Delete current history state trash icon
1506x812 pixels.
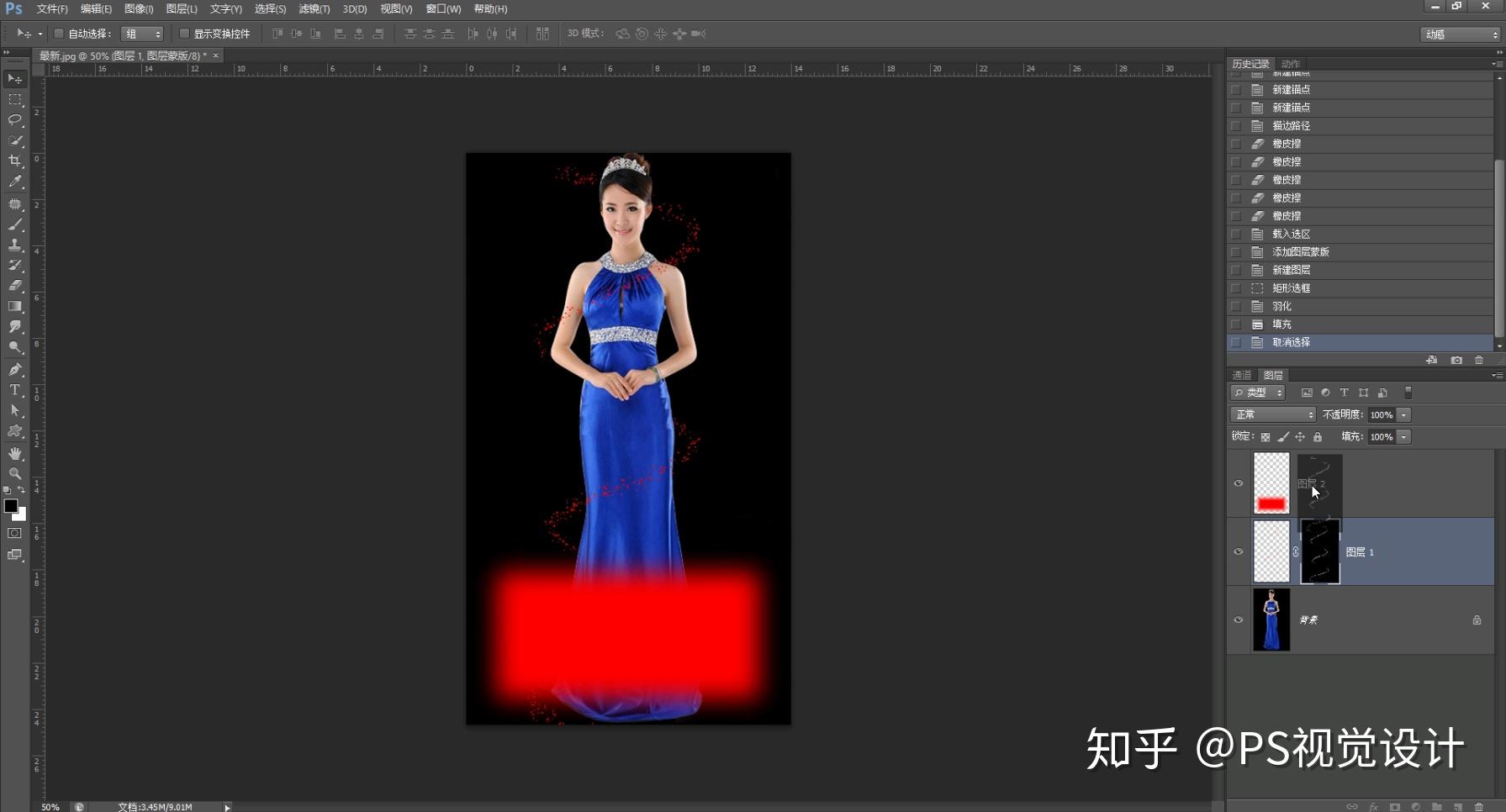[x=1479, y=360]
